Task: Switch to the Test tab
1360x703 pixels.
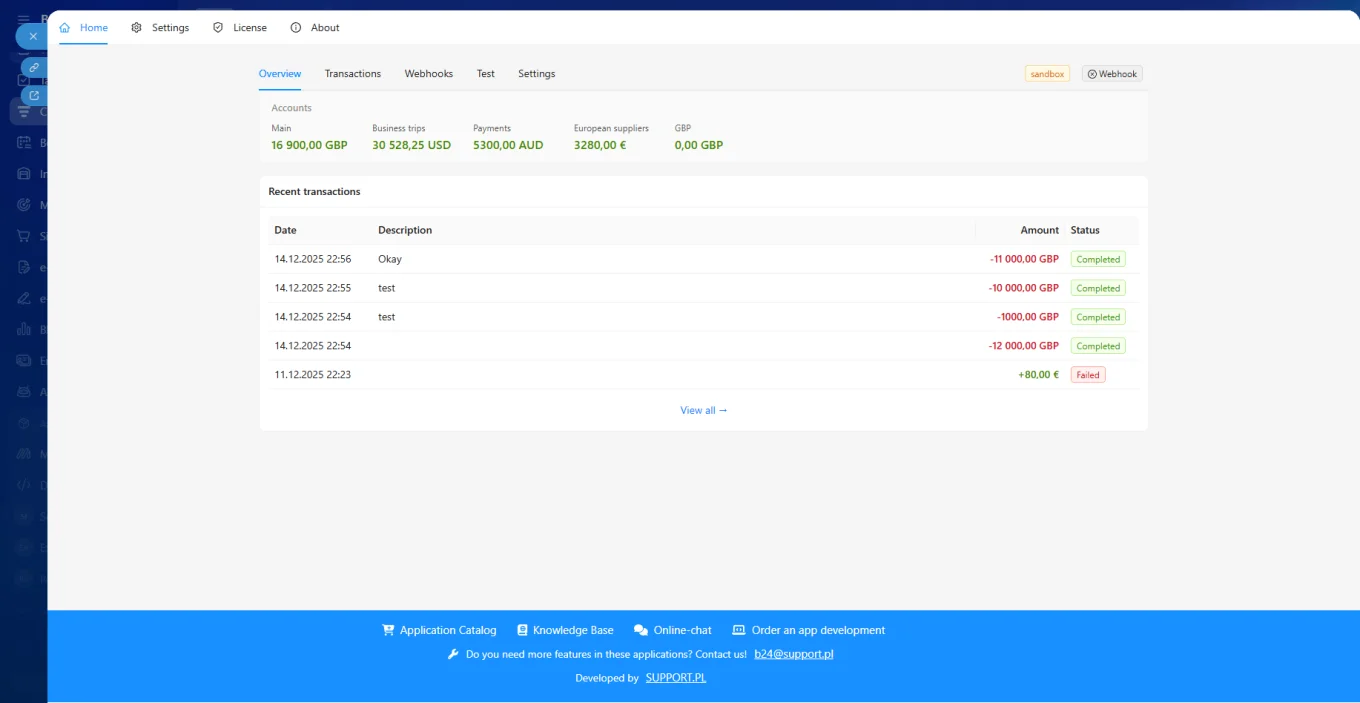Action: click(485, 73)
